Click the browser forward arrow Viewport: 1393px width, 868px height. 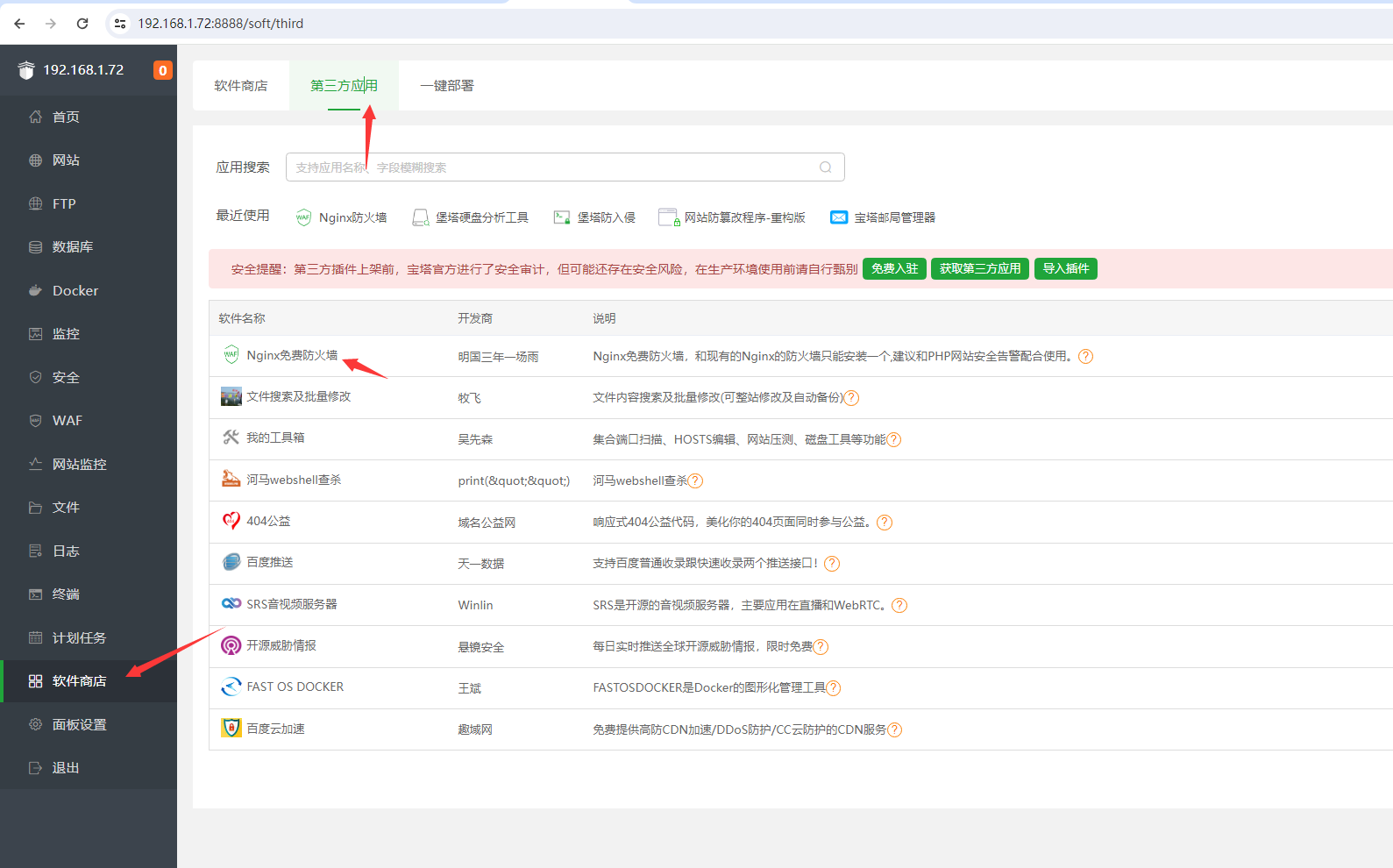pos(51,24)
